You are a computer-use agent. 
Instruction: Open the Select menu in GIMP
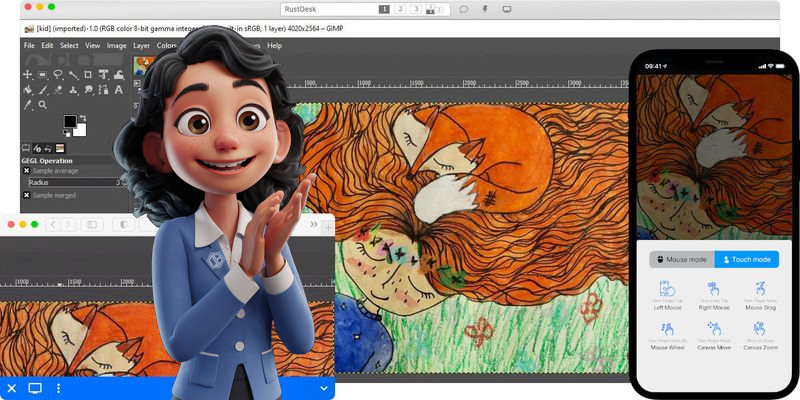tap(69, 45)
